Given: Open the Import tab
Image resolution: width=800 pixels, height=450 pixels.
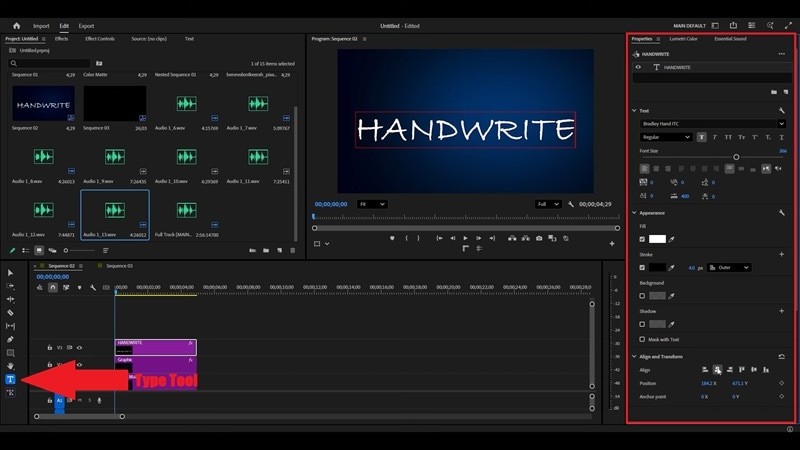Looking at the screenshot, I should point(41,26).
